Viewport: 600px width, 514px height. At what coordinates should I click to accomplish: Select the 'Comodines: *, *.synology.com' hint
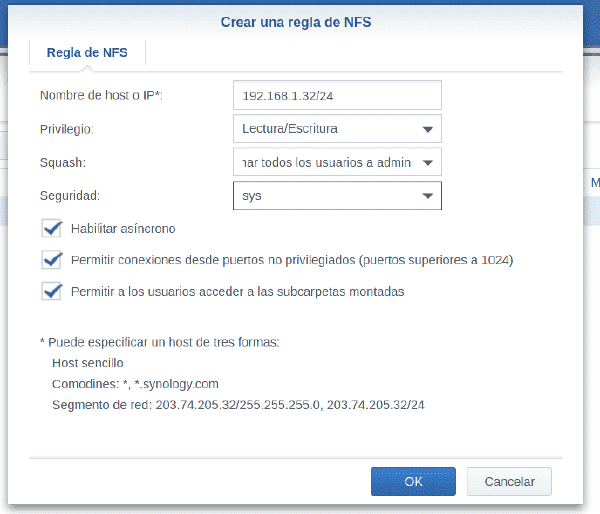coord(135,384)
